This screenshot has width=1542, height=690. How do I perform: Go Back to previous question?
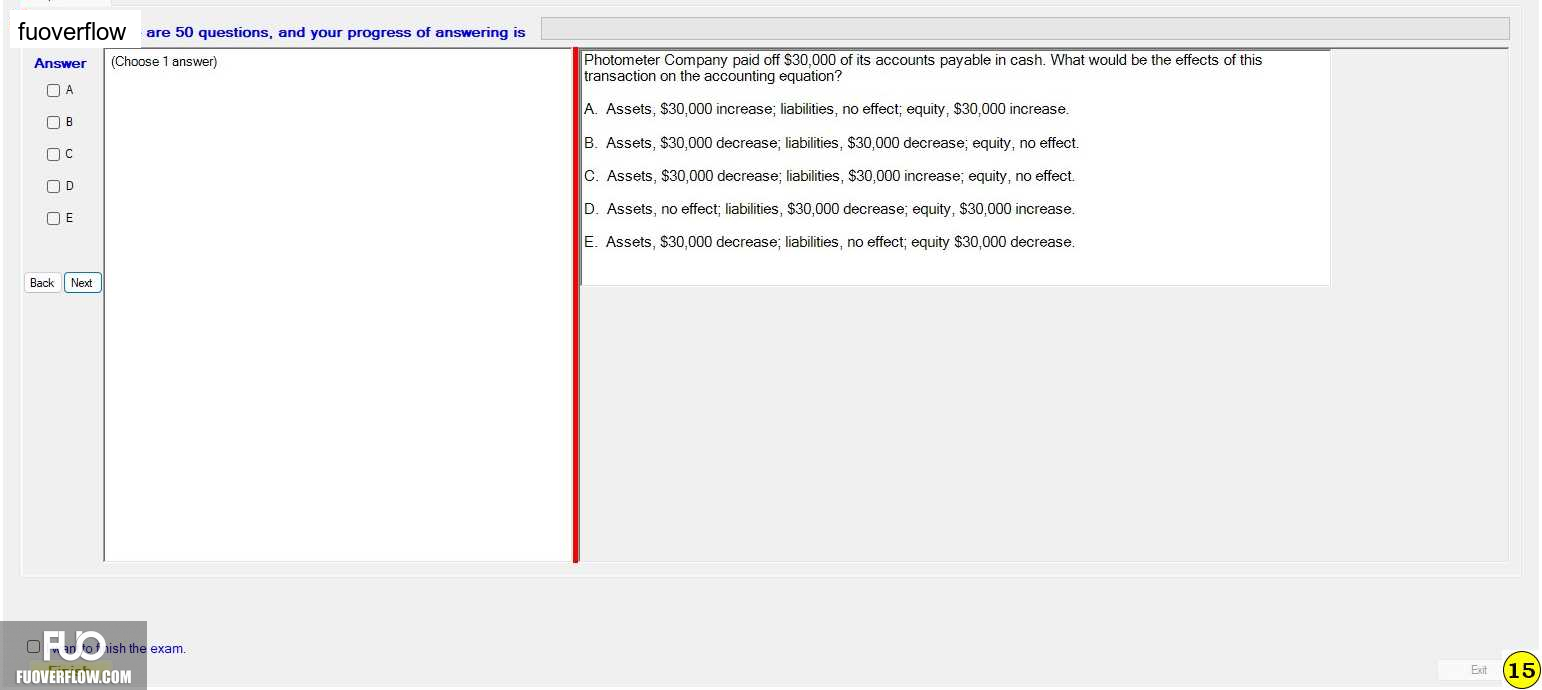click(42, 283)
